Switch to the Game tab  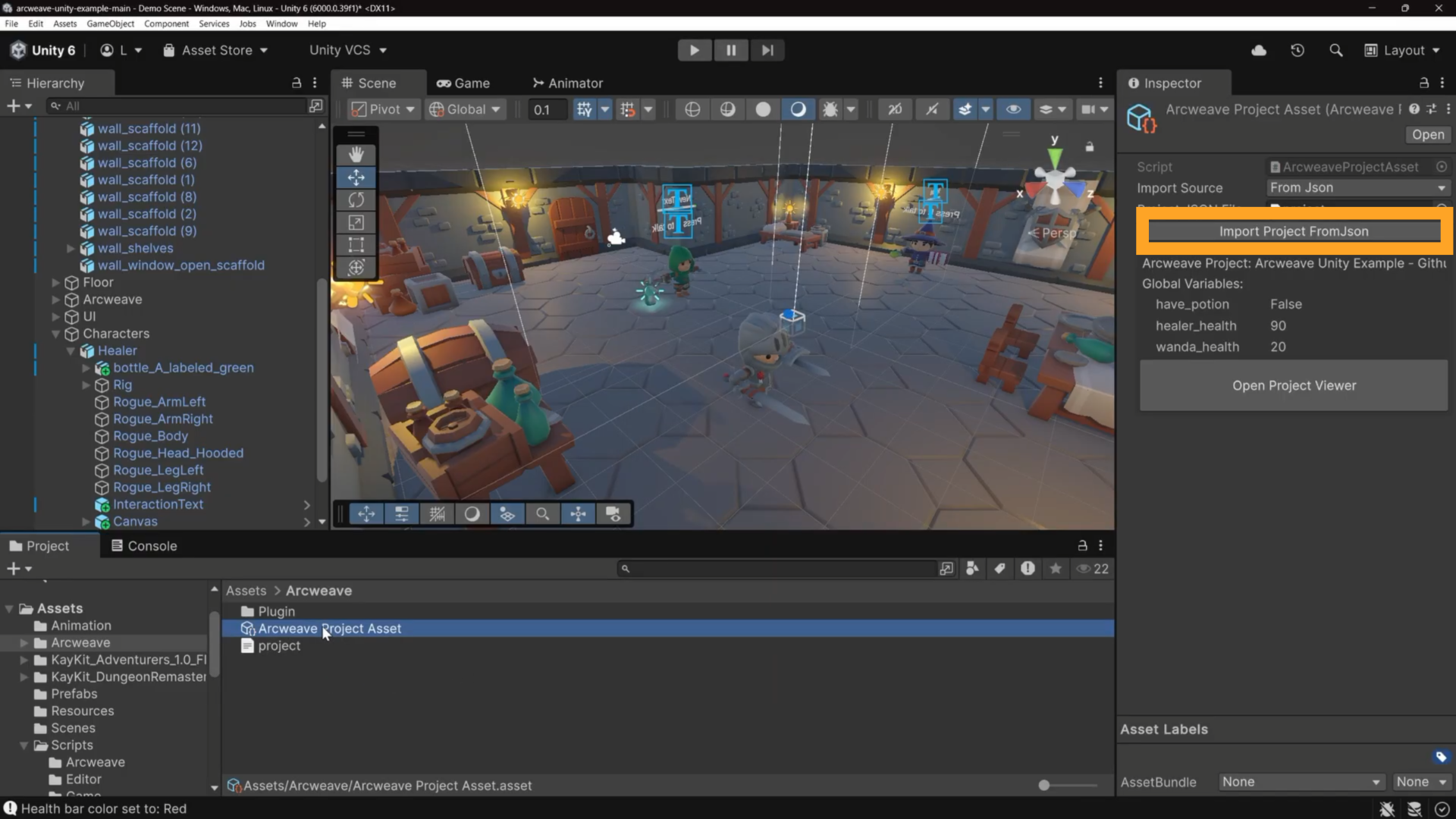463,83
